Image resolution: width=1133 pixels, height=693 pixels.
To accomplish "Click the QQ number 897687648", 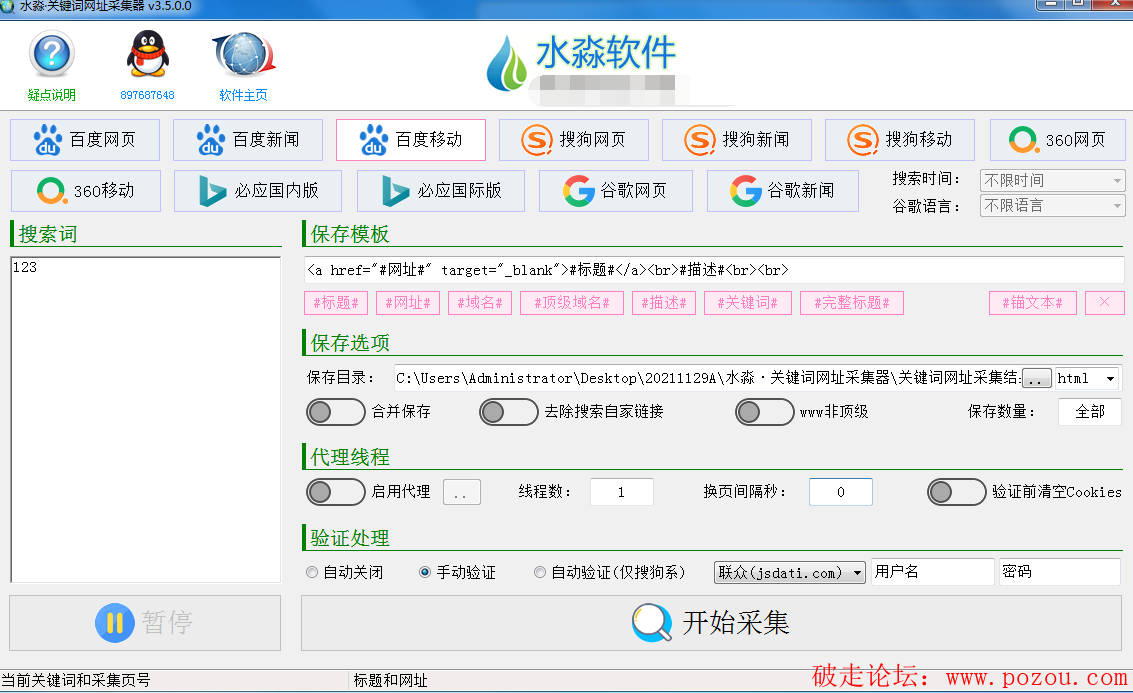I will tap(147, 95).
